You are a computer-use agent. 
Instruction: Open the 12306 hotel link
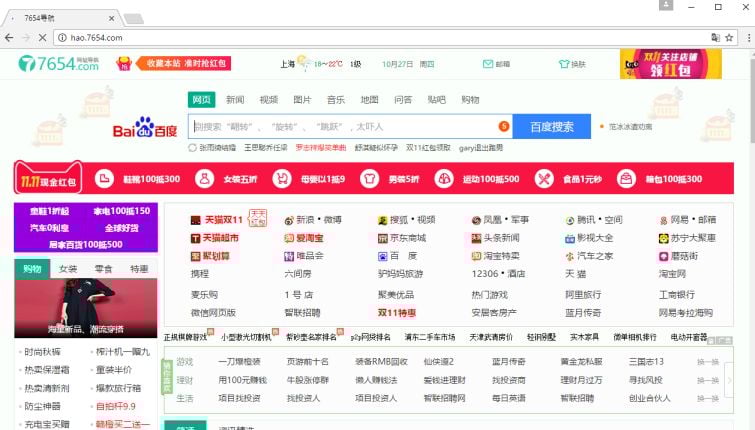498,274
